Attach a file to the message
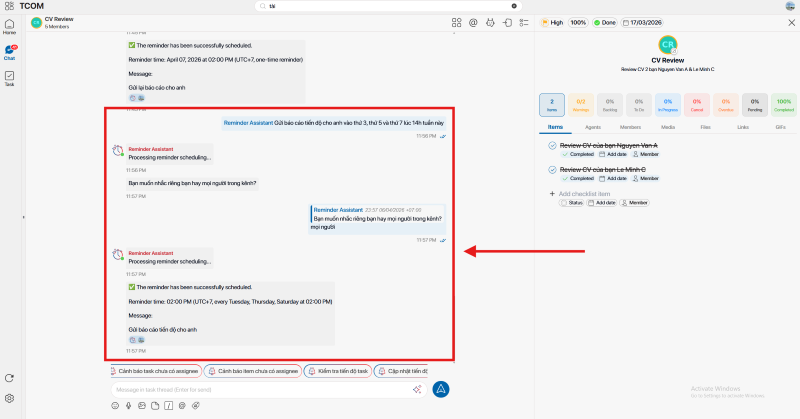 click(x=155, y=406)
